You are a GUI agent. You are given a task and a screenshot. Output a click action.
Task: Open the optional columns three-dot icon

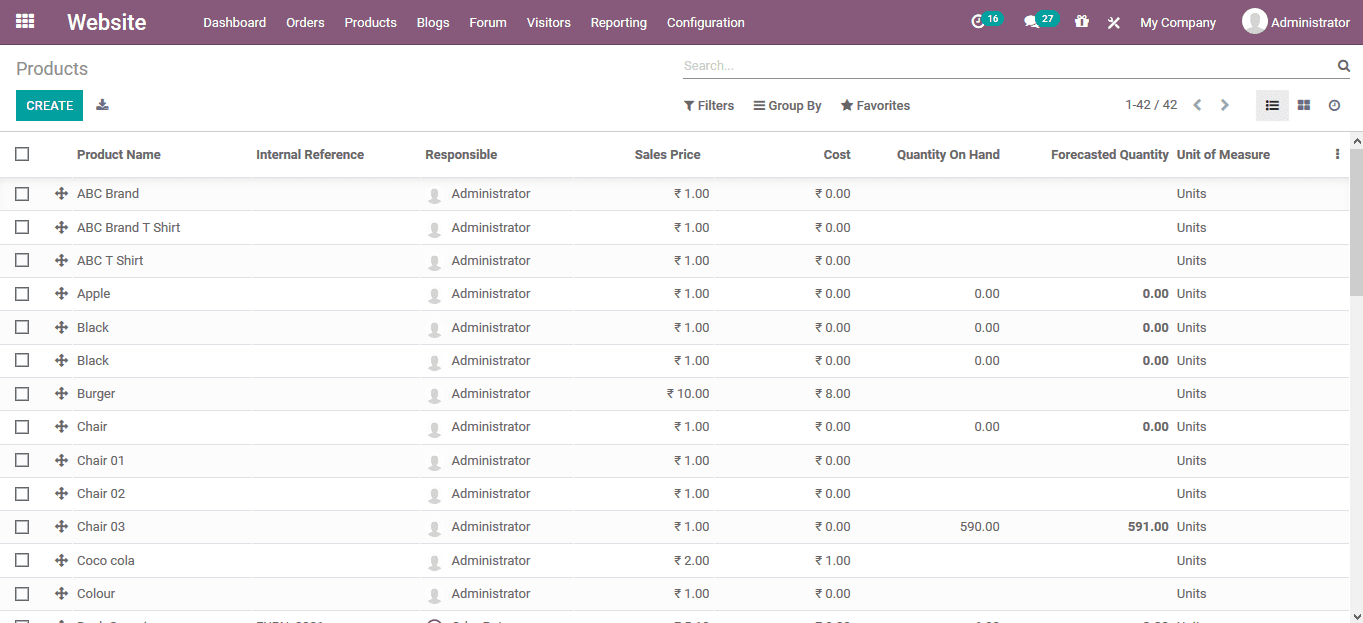(x=1337, y=153)
